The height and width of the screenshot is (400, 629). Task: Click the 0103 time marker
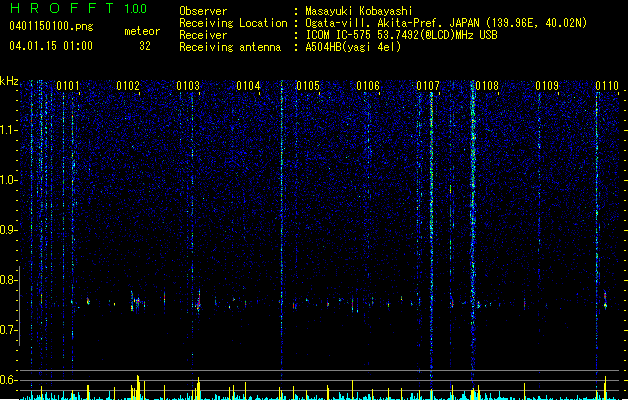point(188,86)
